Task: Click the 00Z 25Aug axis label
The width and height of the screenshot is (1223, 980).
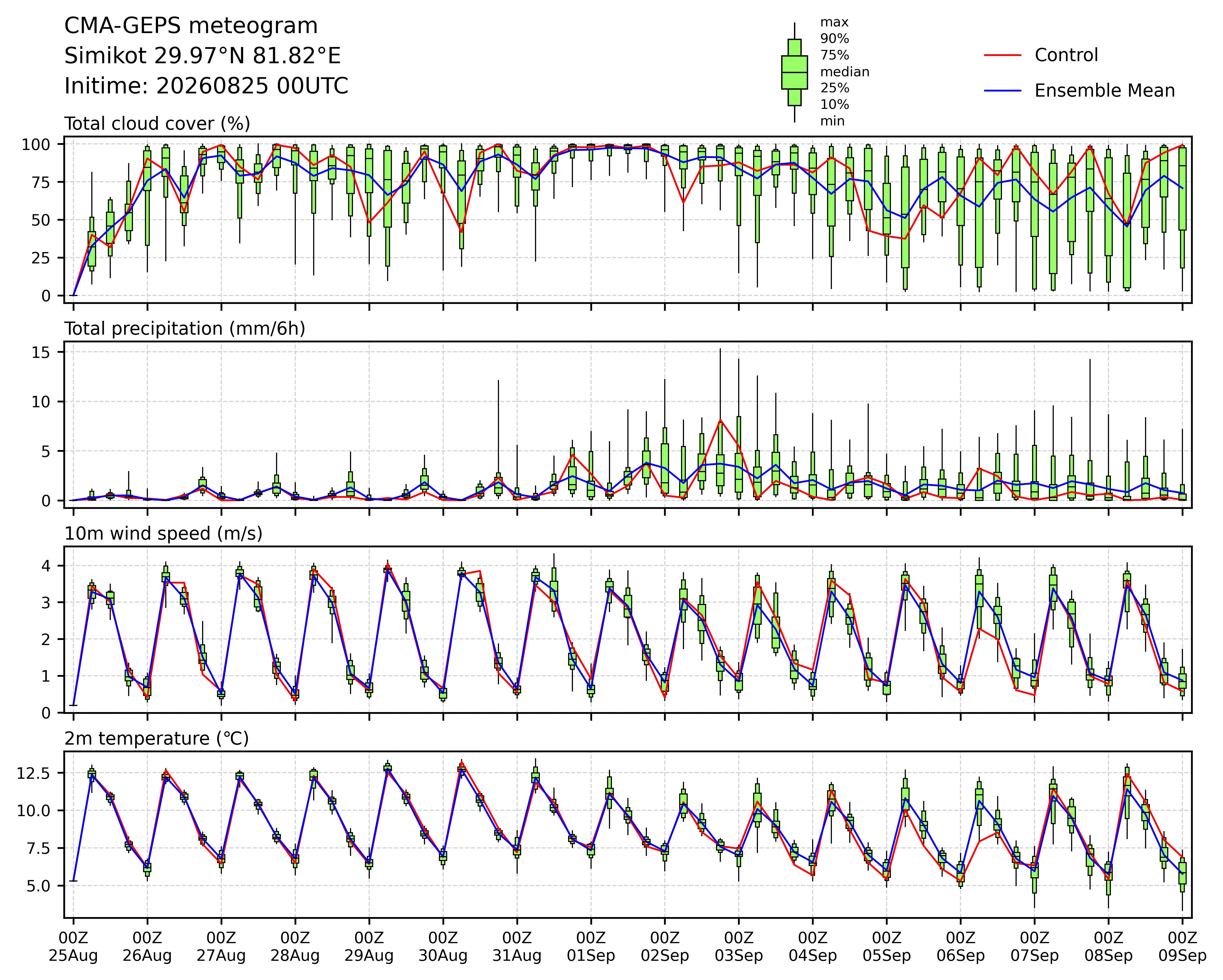Action: 73,947
